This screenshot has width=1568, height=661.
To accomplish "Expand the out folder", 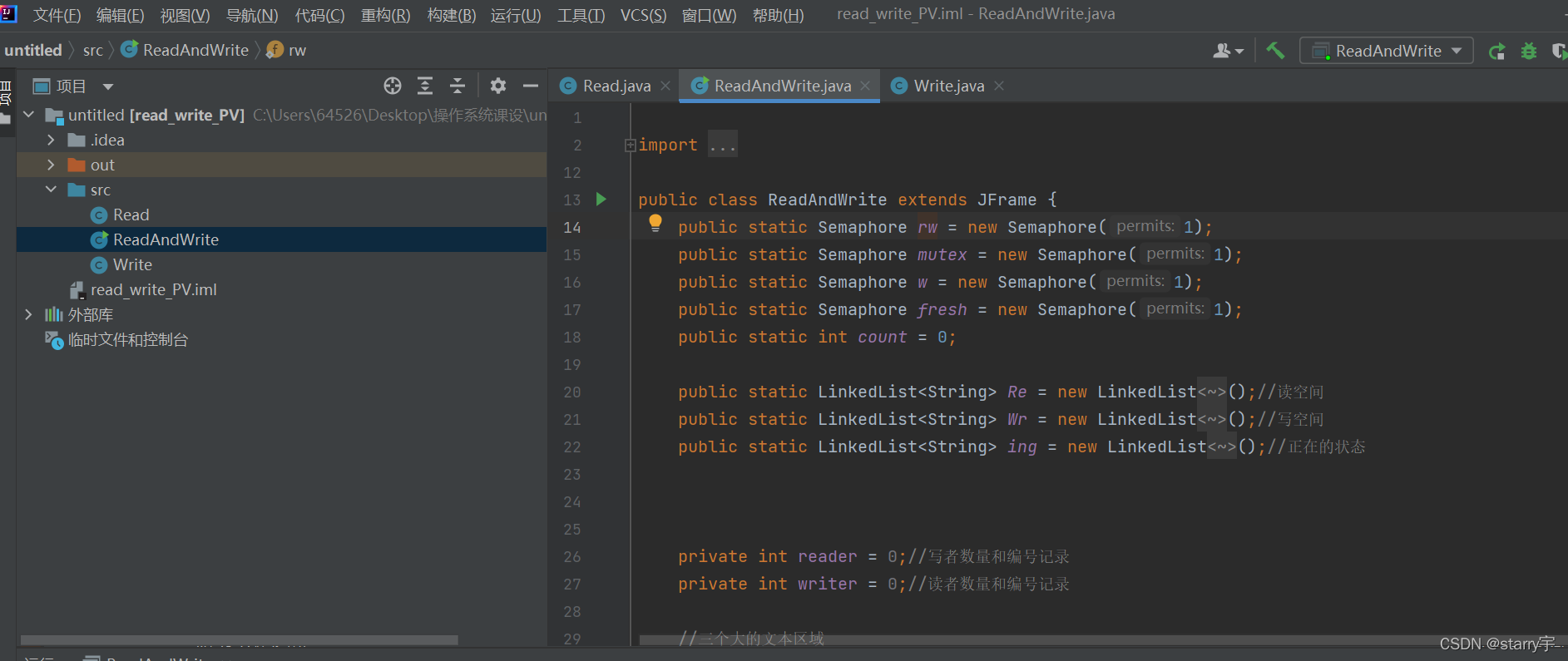I will pyautogui.click(x=51, y=165).
